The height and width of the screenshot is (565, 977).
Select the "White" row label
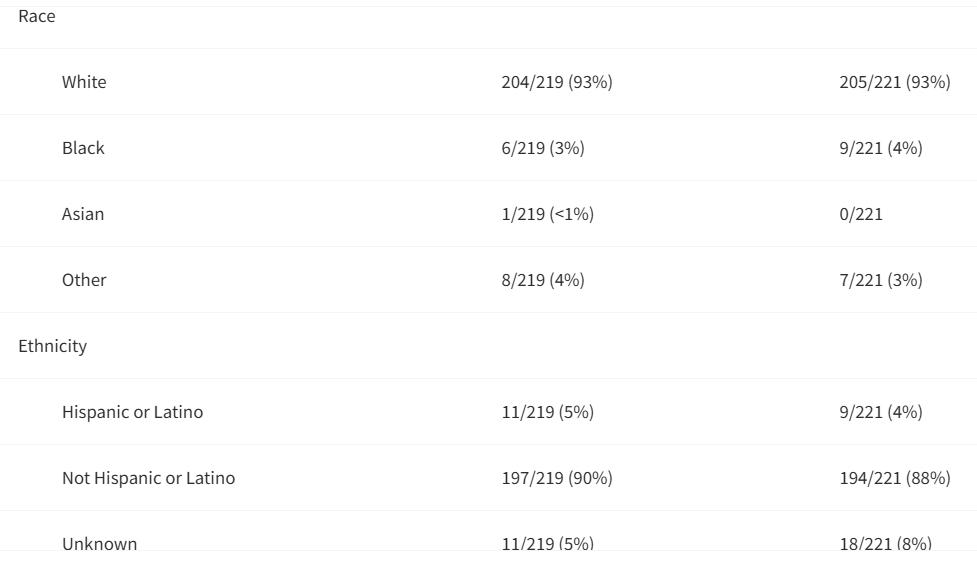click(x=84, y=82)
